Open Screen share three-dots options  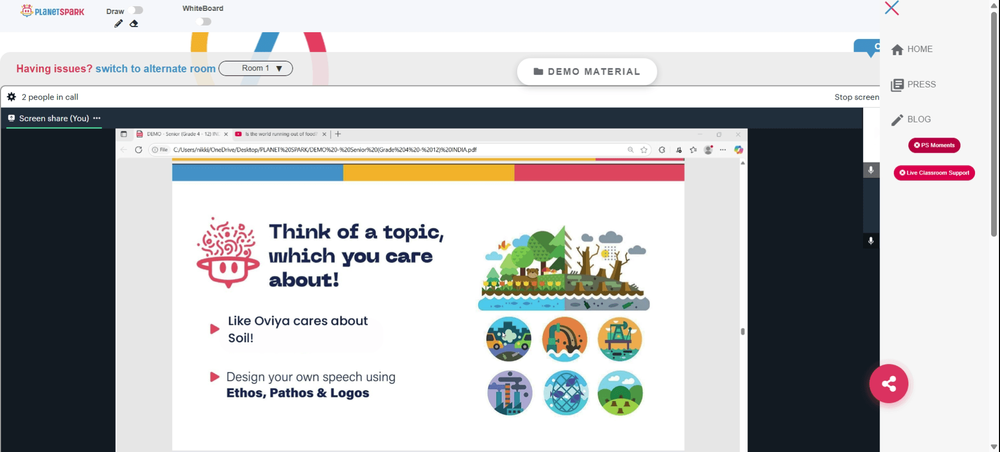[97, 118]
